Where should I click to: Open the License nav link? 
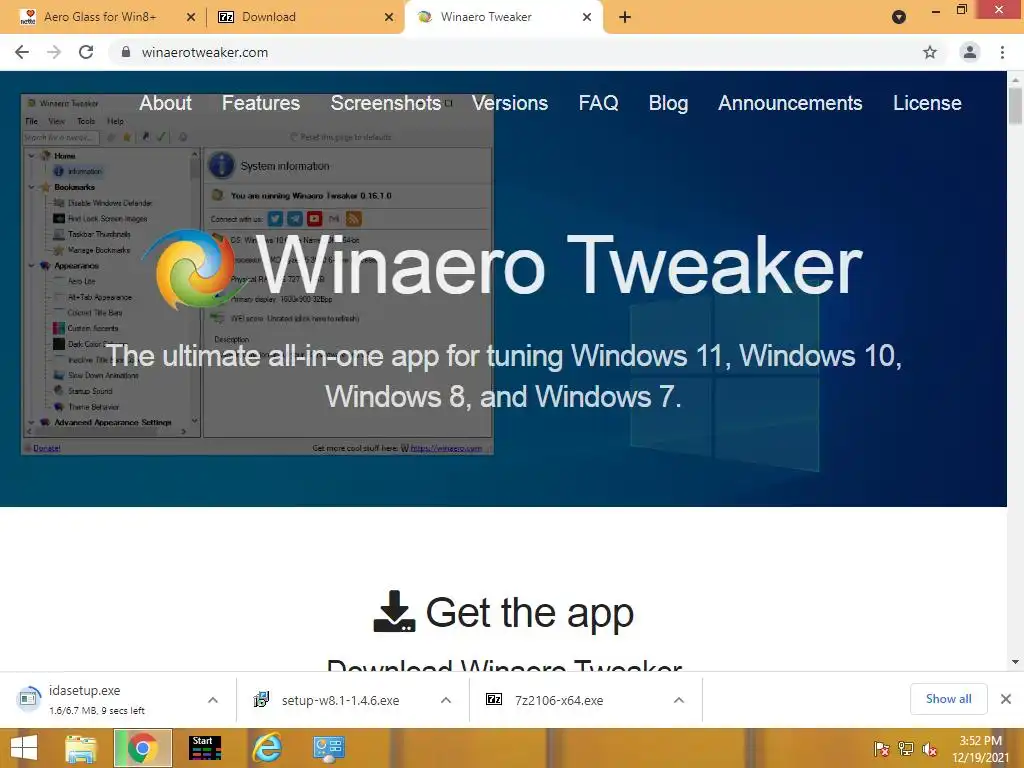(927, 103)
